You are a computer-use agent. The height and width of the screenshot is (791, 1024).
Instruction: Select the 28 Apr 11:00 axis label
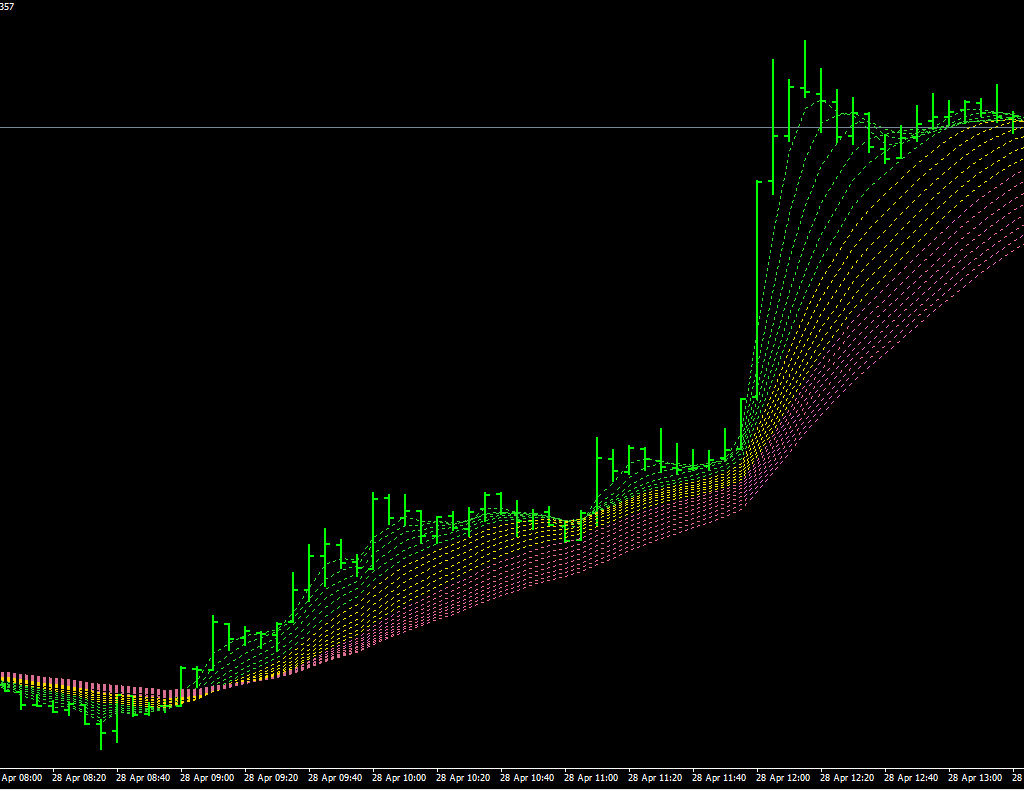click(x=592, y=777)
